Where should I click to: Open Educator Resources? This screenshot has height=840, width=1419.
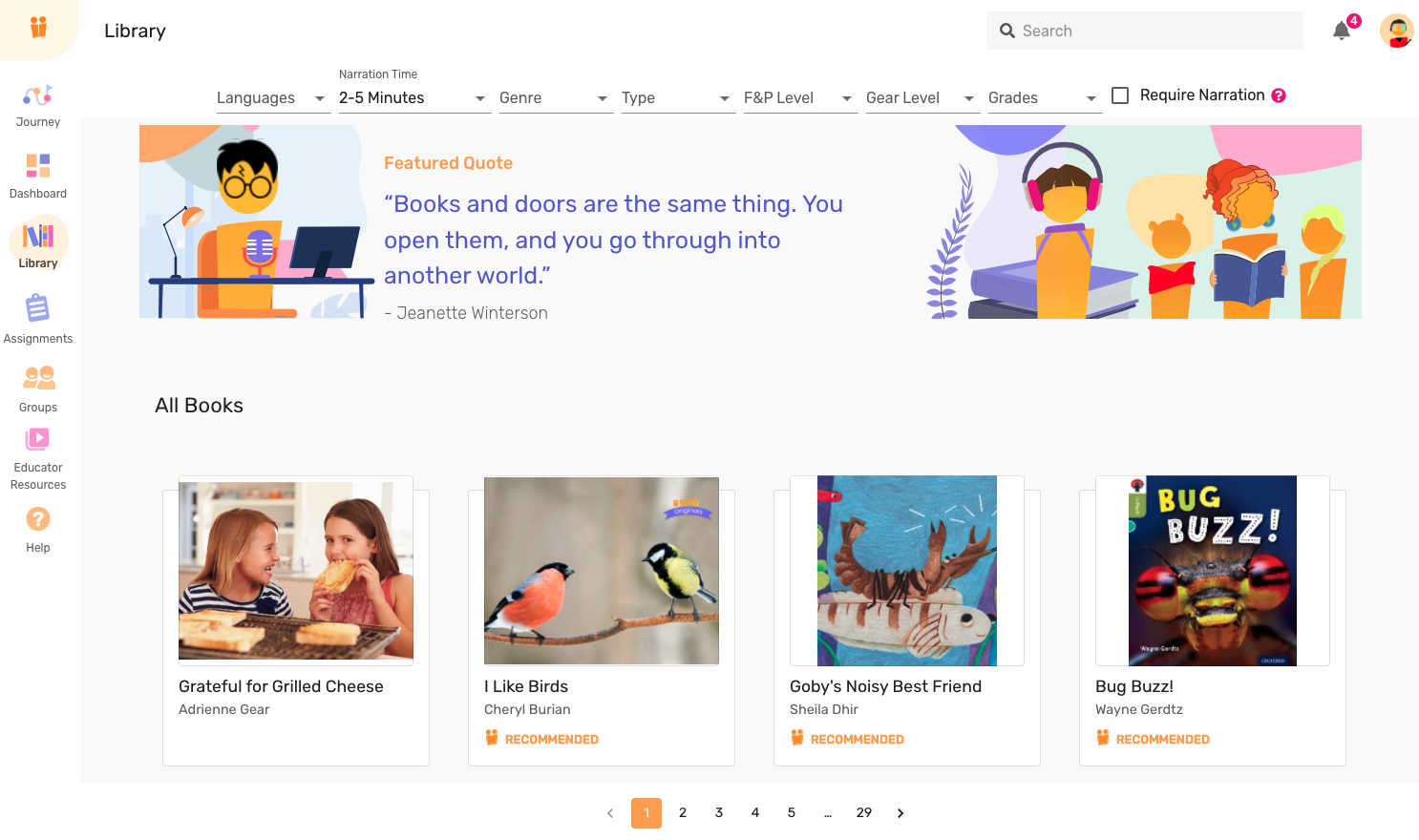[x=37, y=458]
